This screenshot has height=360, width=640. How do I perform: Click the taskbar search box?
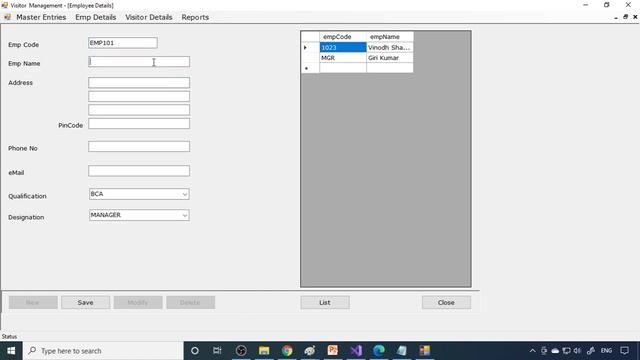pos(103,351)
